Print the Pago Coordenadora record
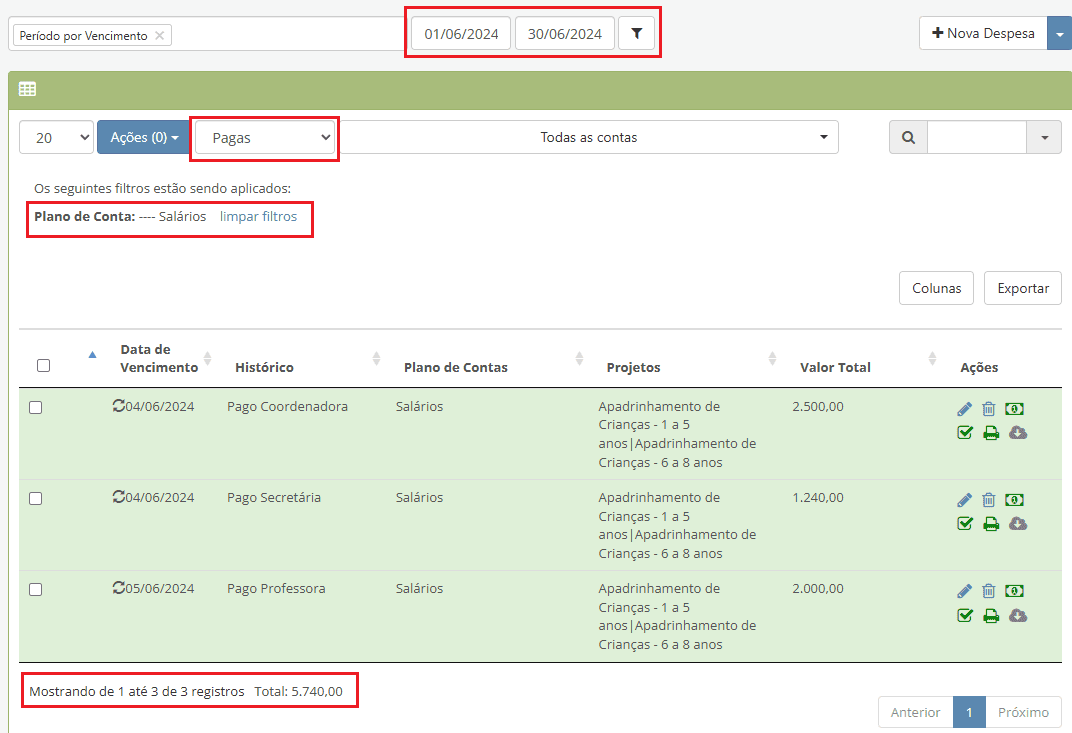This screenshot has width=1072, height=733. (991, 433)
